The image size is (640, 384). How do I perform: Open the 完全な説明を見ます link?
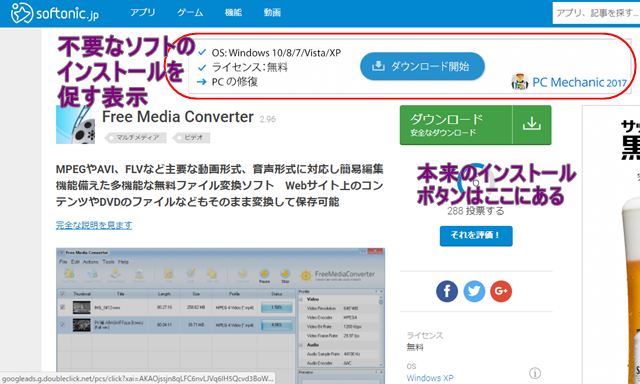click(x=94, y=225)
